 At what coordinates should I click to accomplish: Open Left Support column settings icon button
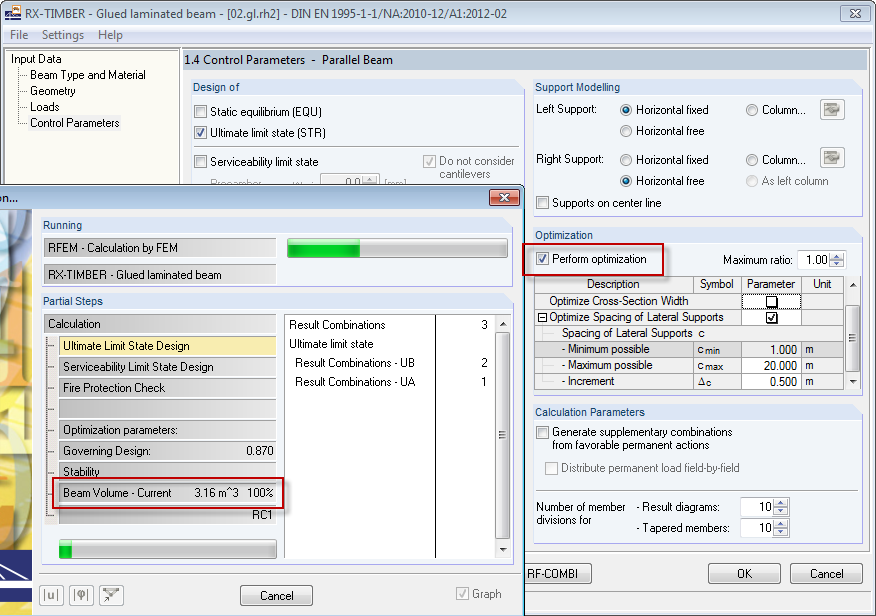click(x=832, y=109)
